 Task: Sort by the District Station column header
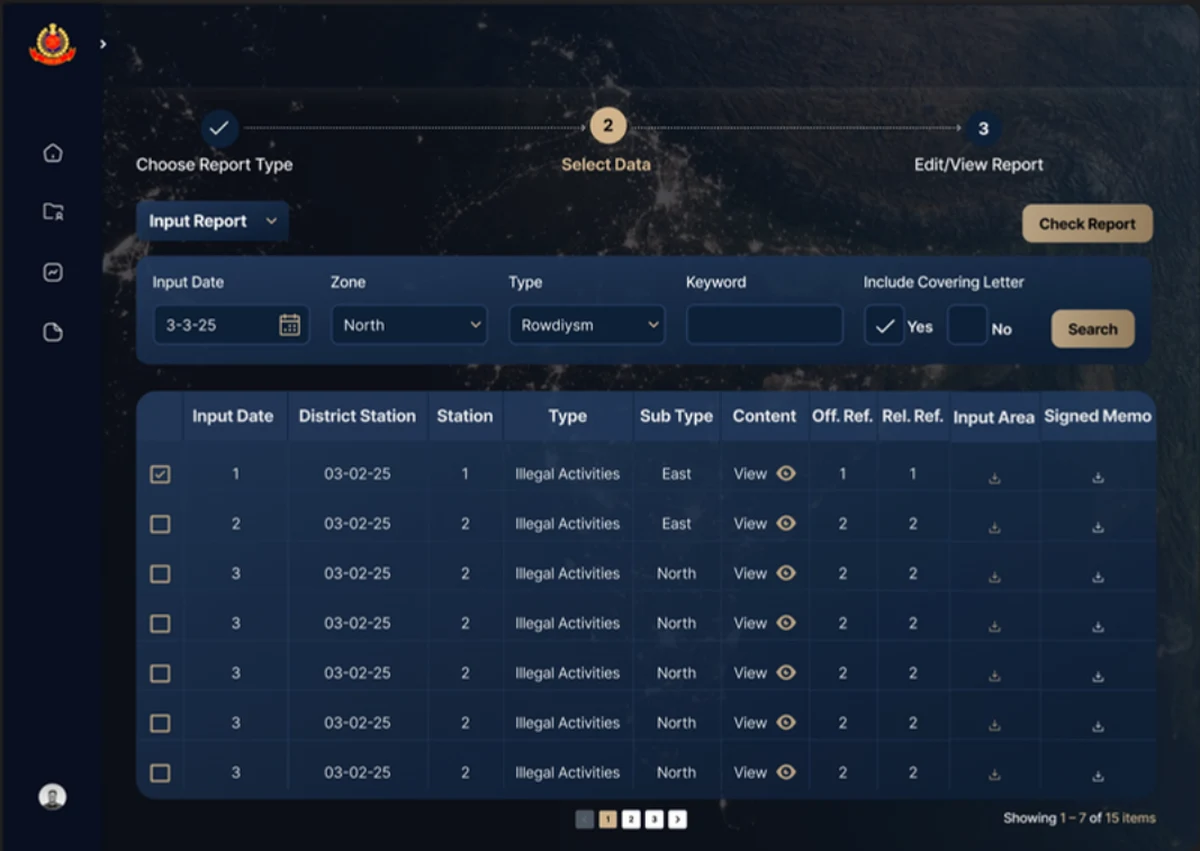357,416
